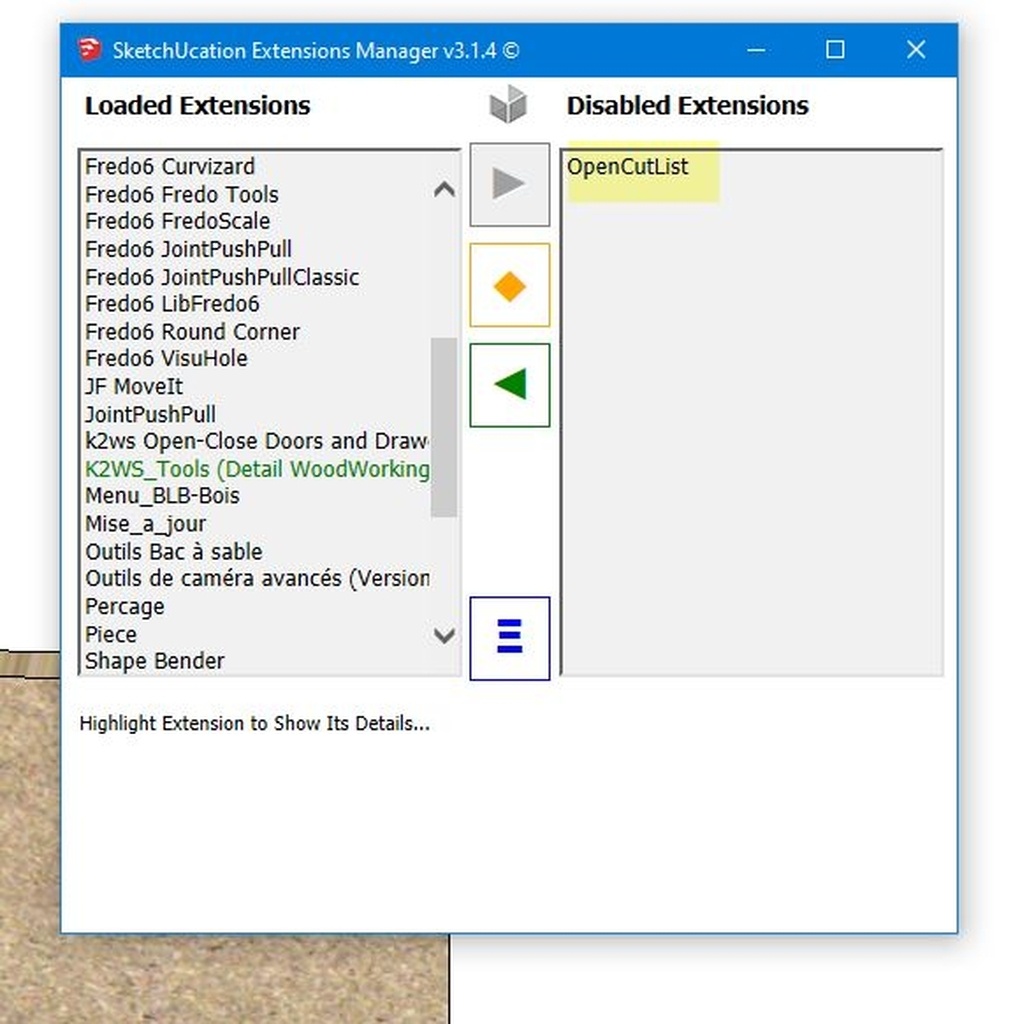Highlight Fredo6 LibFredo6 extension

pyautogui.click(x=172, y=304)
